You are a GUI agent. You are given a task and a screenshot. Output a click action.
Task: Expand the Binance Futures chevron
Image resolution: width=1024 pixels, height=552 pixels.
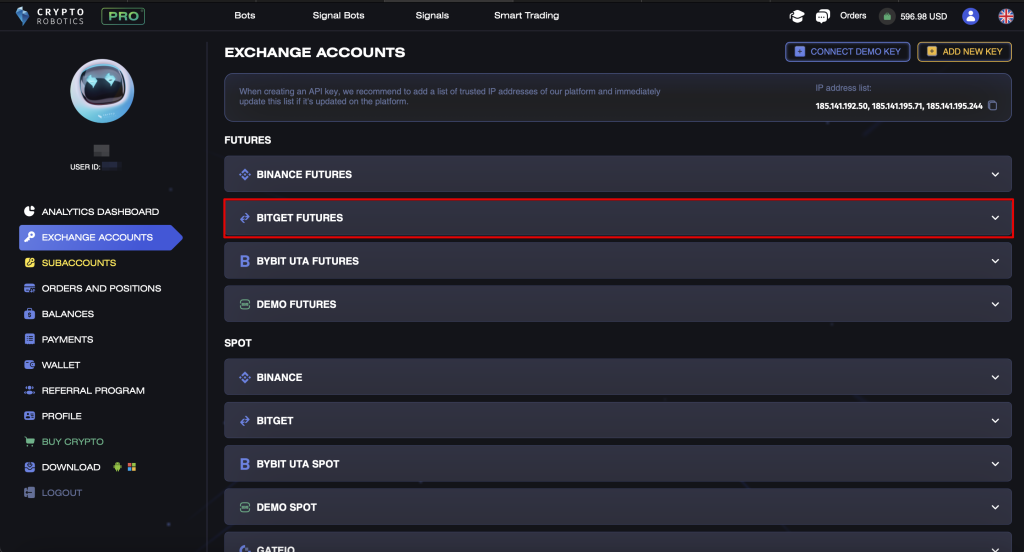click(995, 174)
